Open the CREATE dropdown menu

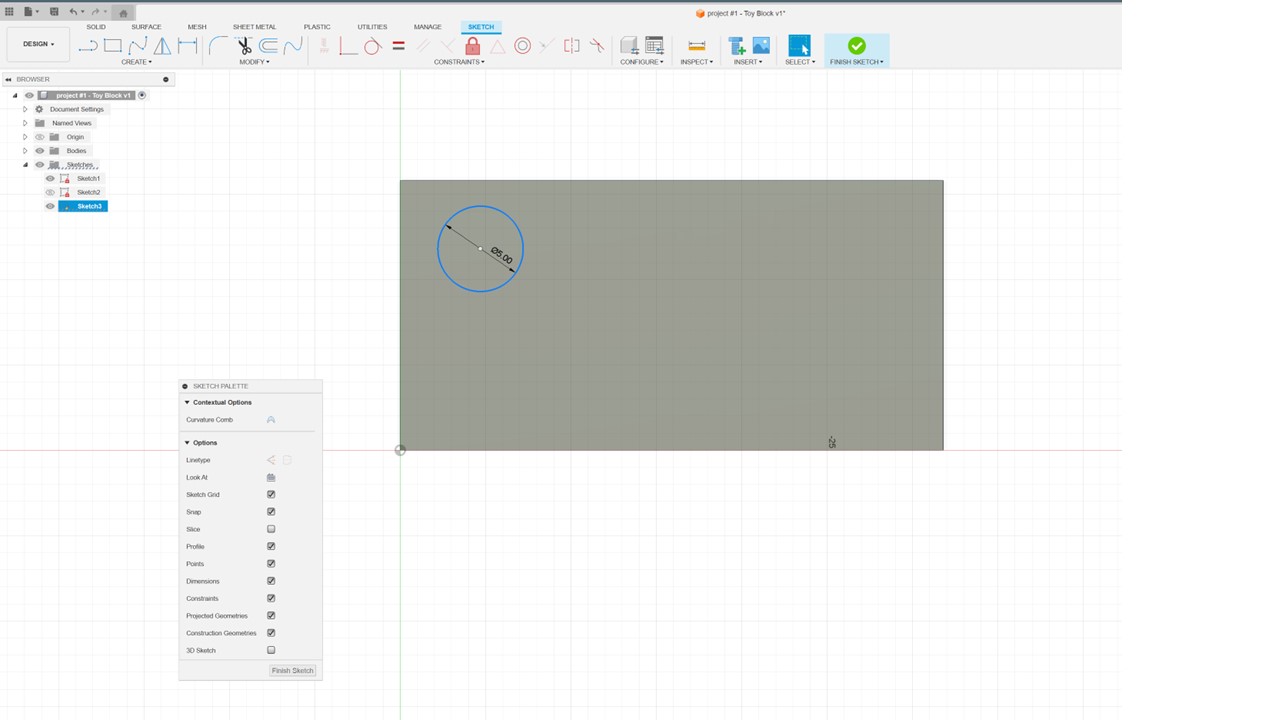click(136, 62)
